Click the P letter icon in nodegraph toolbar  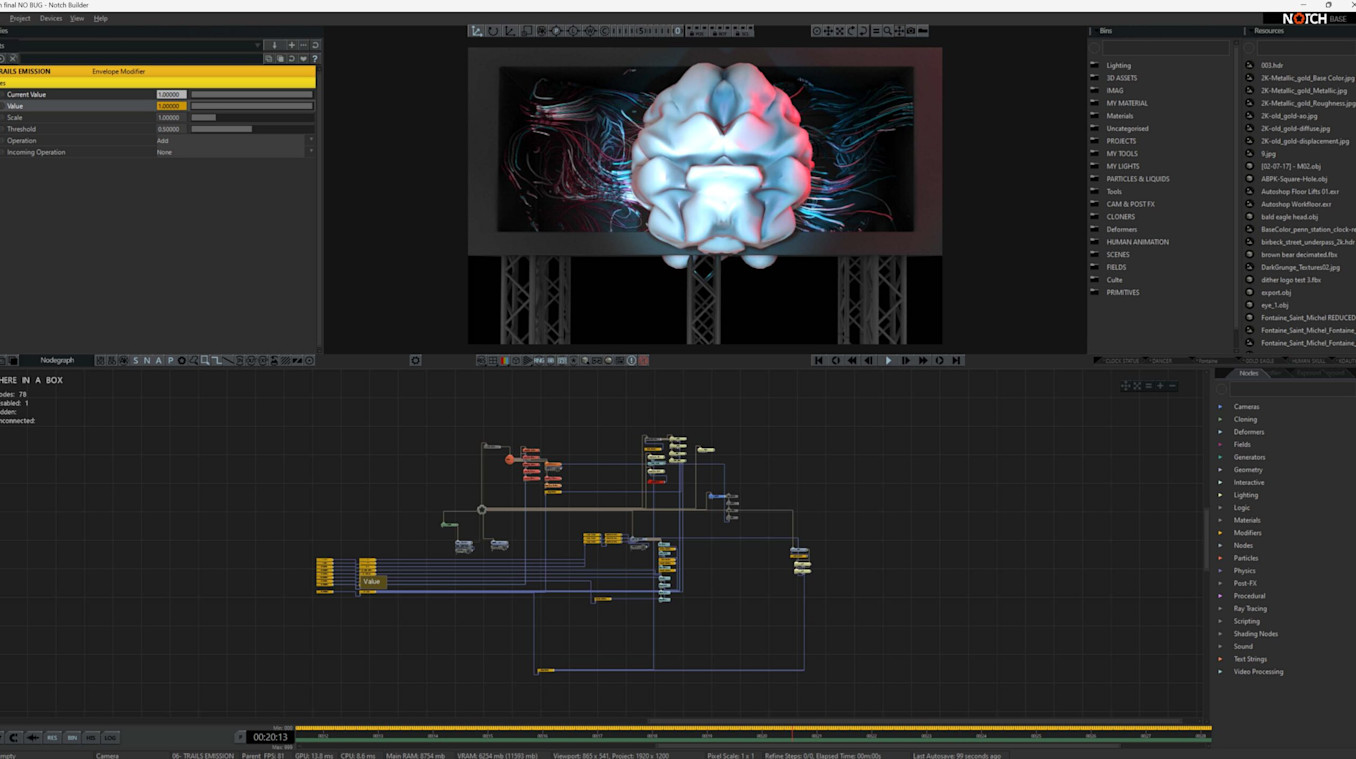[170, 360]
